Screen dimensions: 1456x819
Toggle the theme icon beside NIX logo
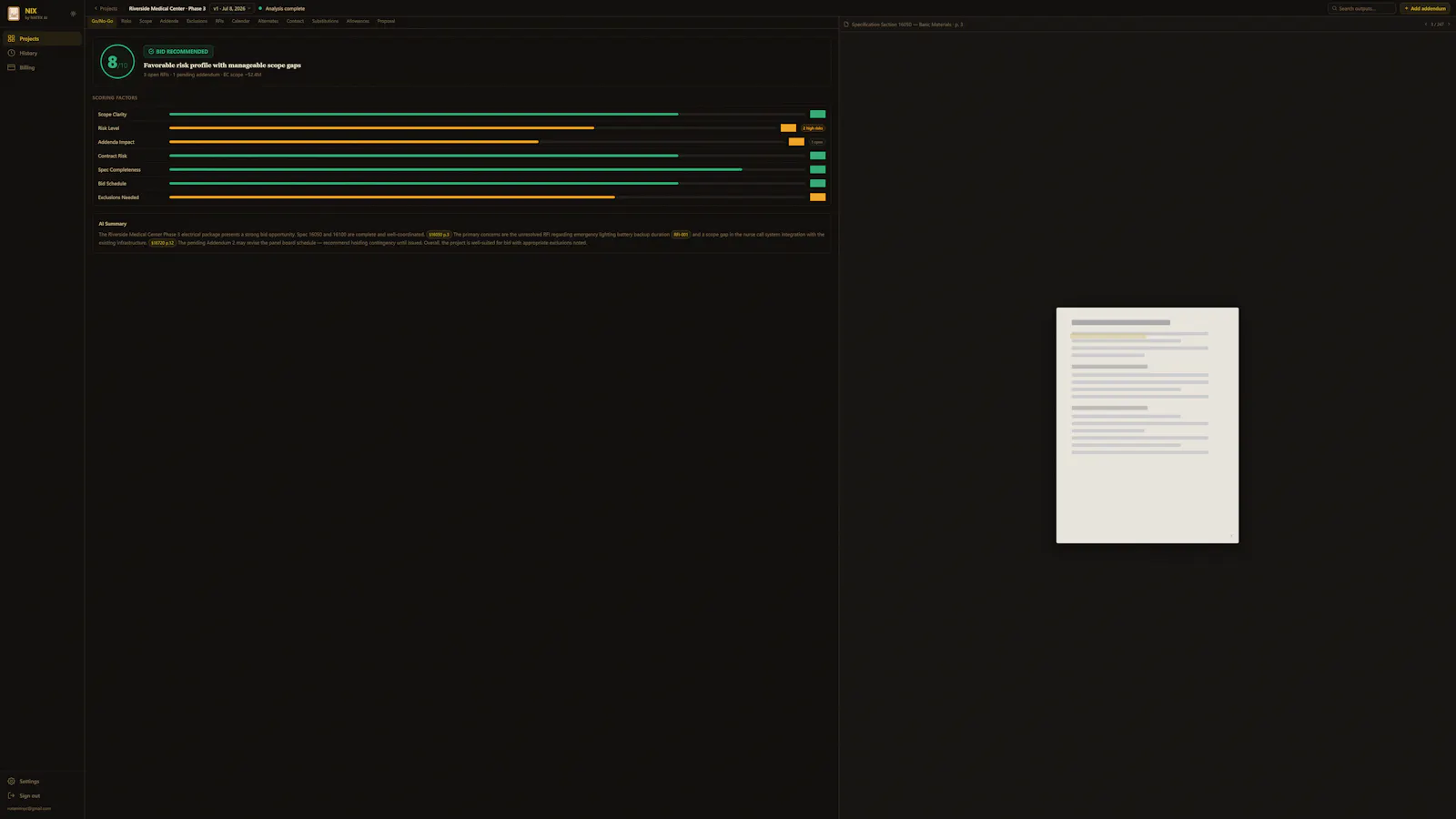[73, 14]
